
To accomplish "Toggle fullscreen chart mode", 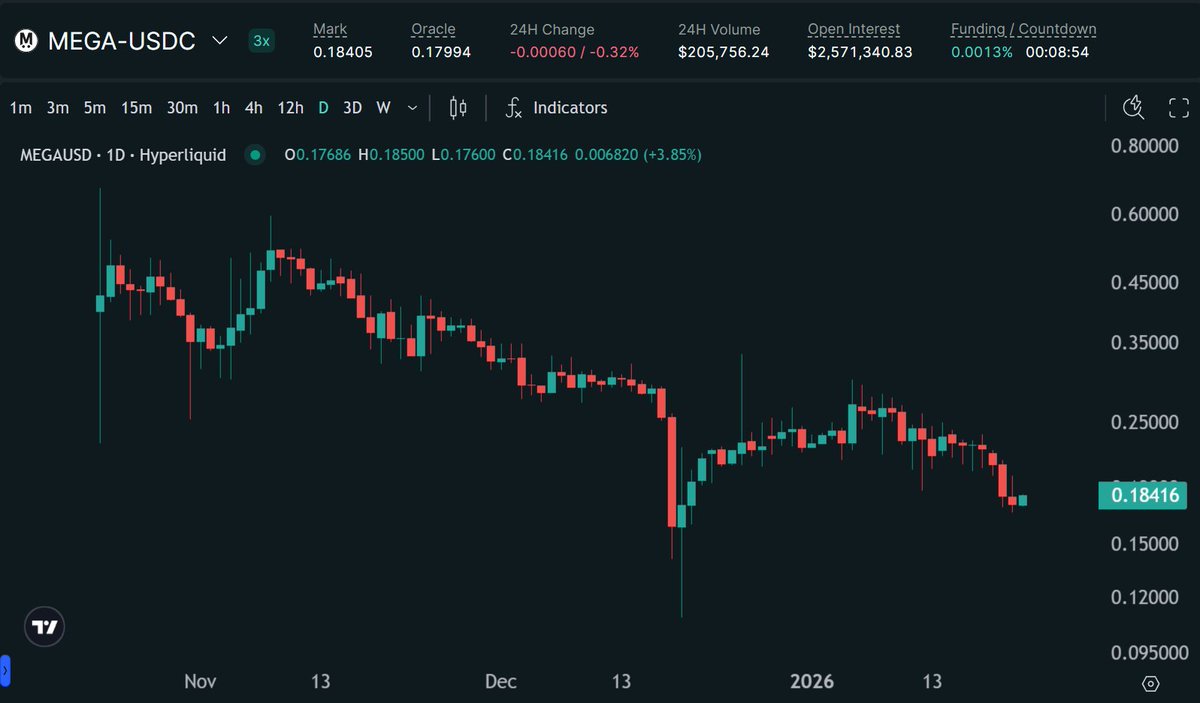I will tap(1179, 108).
